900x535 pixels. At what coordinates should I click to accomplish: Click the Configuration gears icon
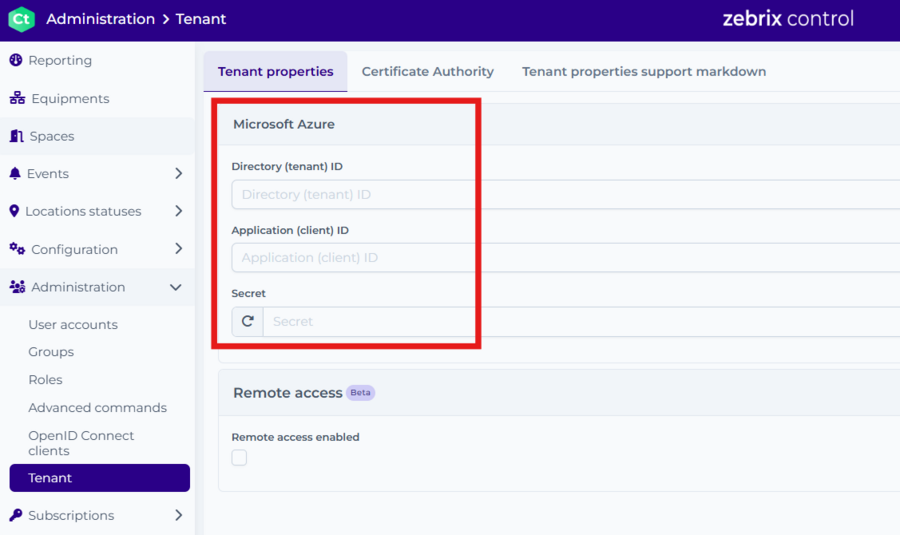point(17,249)
